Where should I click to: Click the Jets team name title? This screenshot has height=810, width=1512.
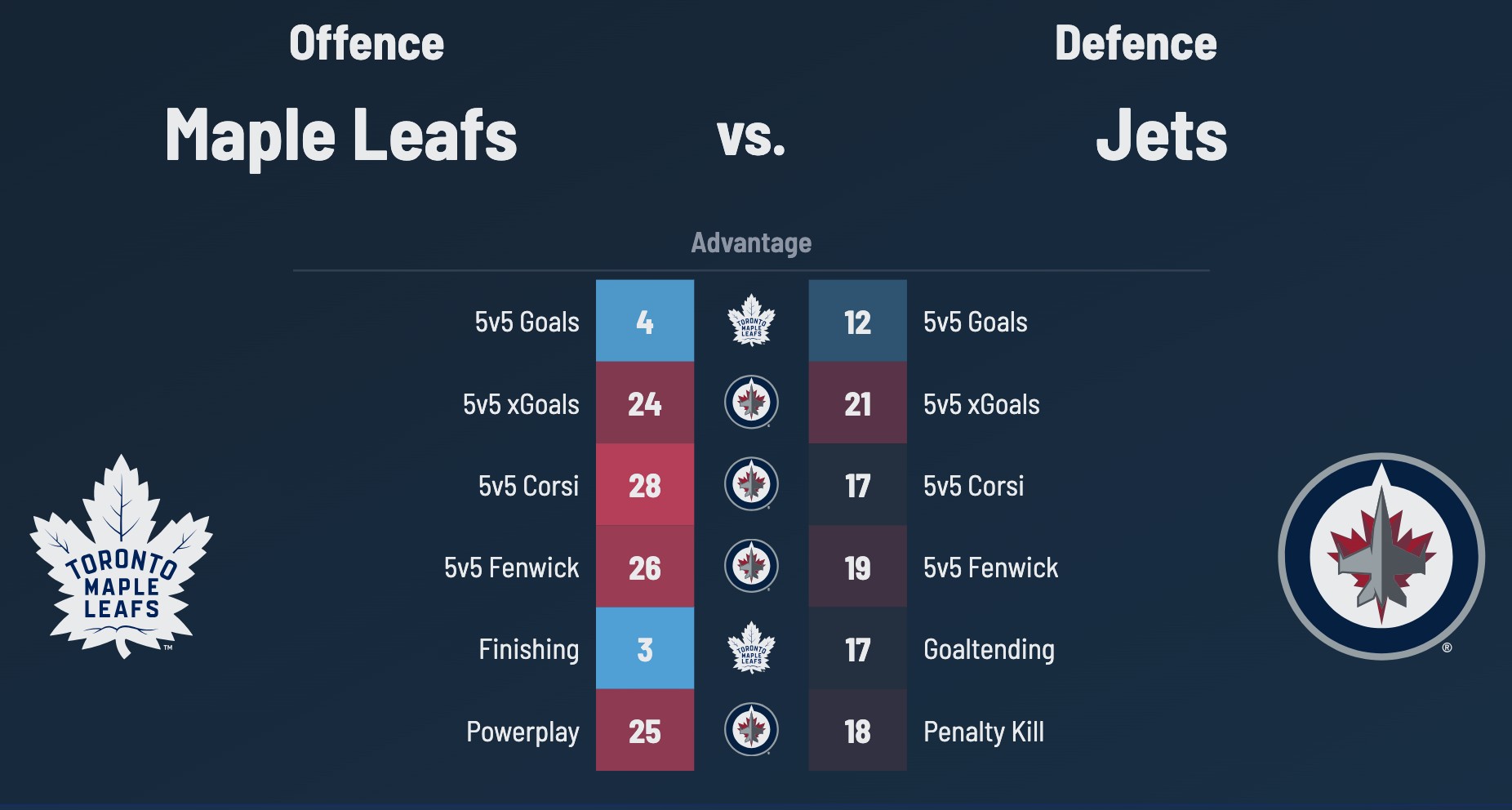(1161, 136)
